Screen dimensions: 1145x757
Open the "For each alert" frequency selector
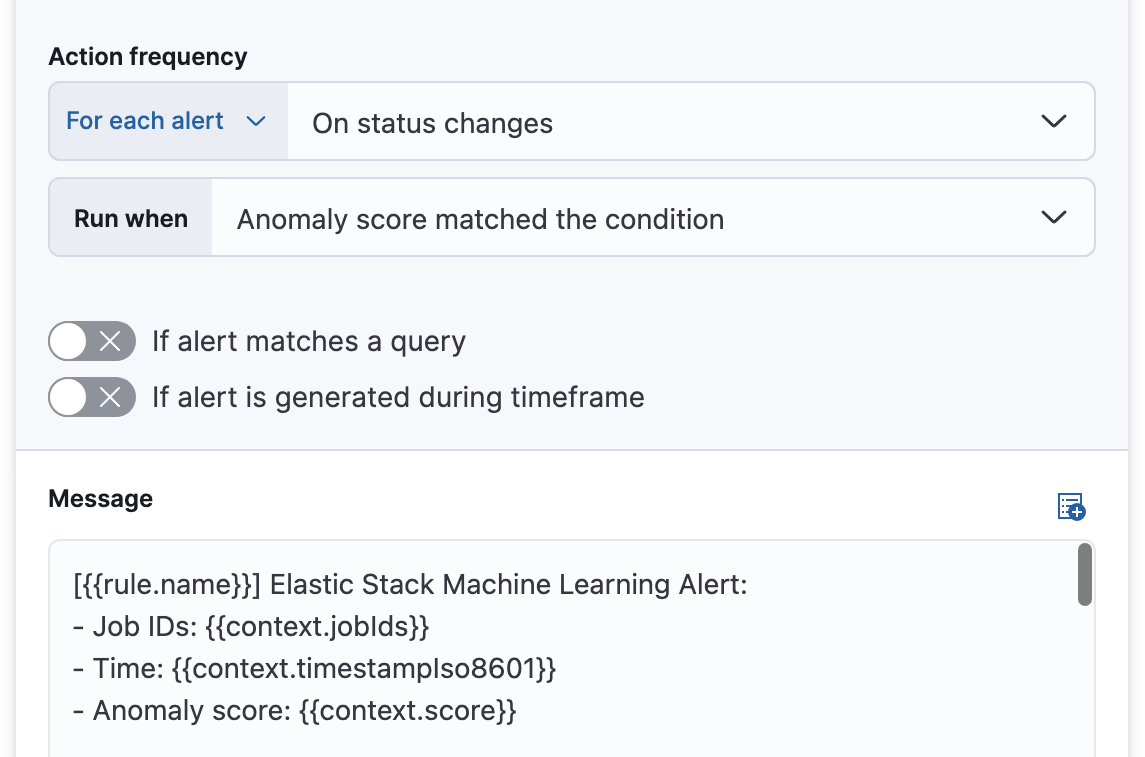click(x=167, y=120)
